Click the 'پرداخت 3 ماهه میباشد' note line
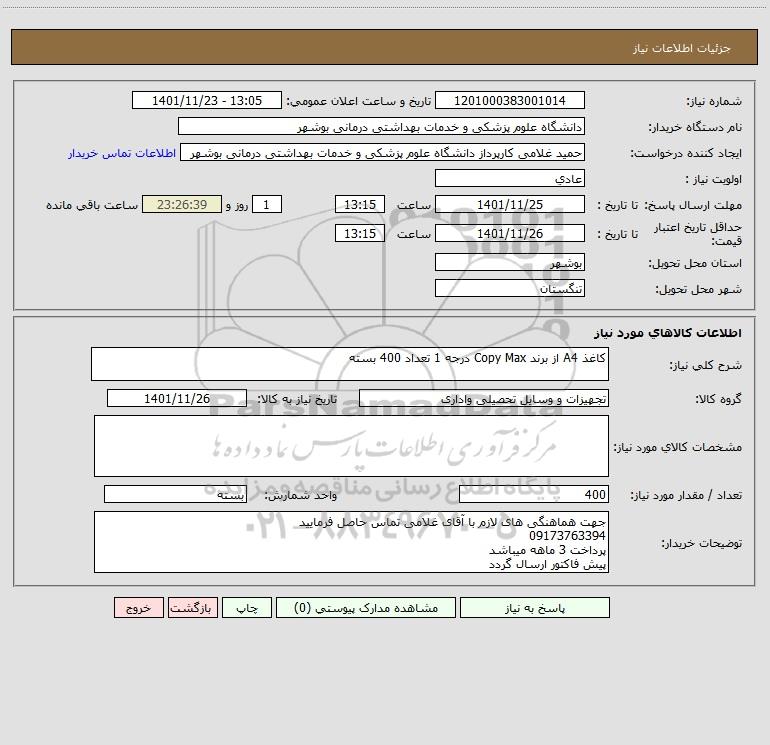Viewport: 770px width, 745px height. click(547, 550)
